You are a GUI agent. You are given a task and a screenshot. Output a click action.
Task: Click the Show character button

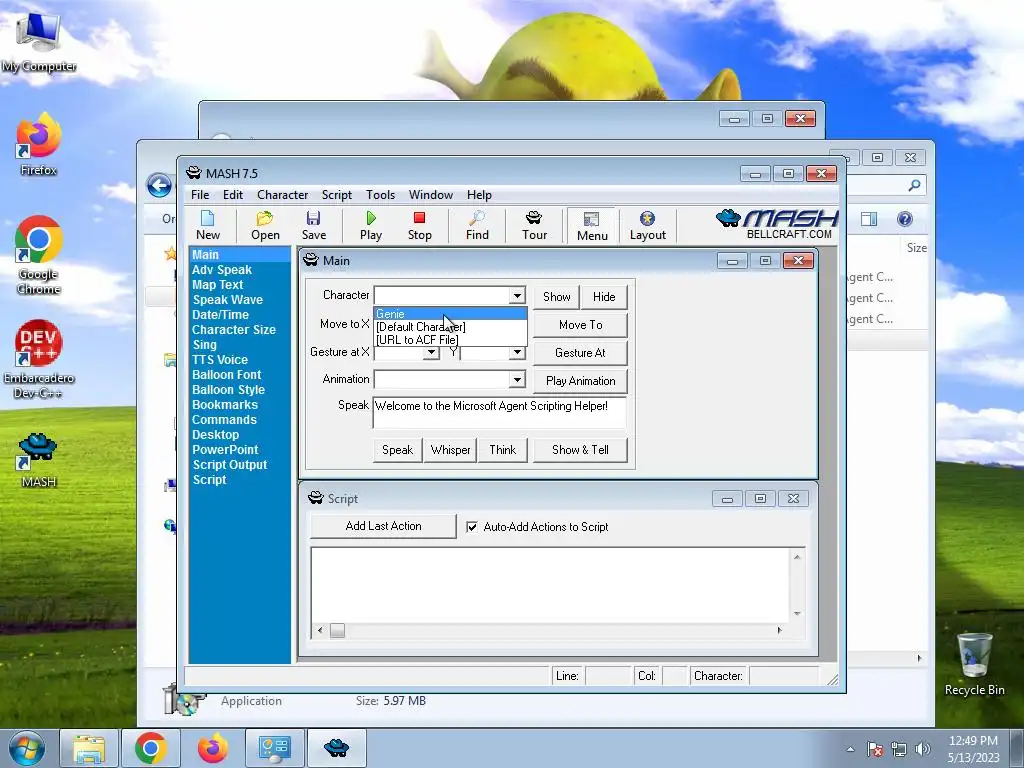tap(556, 296)
